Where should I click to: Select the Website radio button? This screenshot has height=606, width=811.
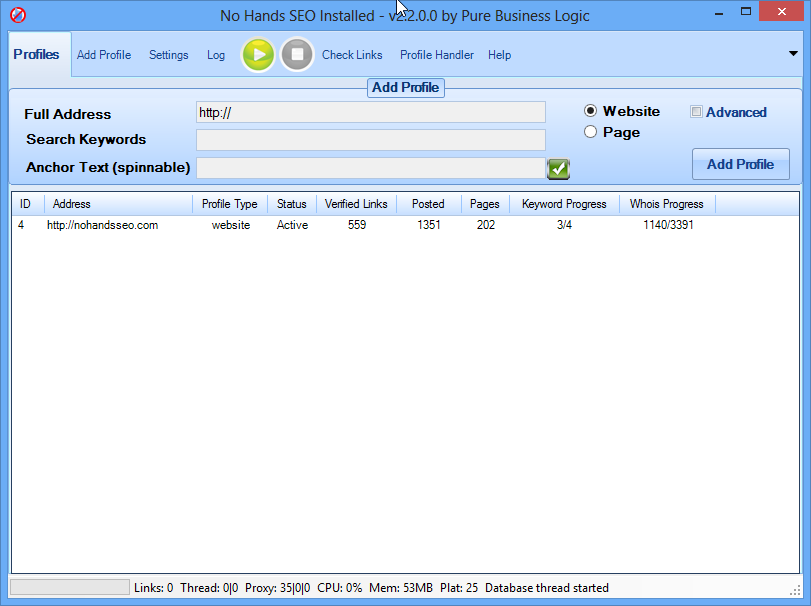(x=591, y=111)
